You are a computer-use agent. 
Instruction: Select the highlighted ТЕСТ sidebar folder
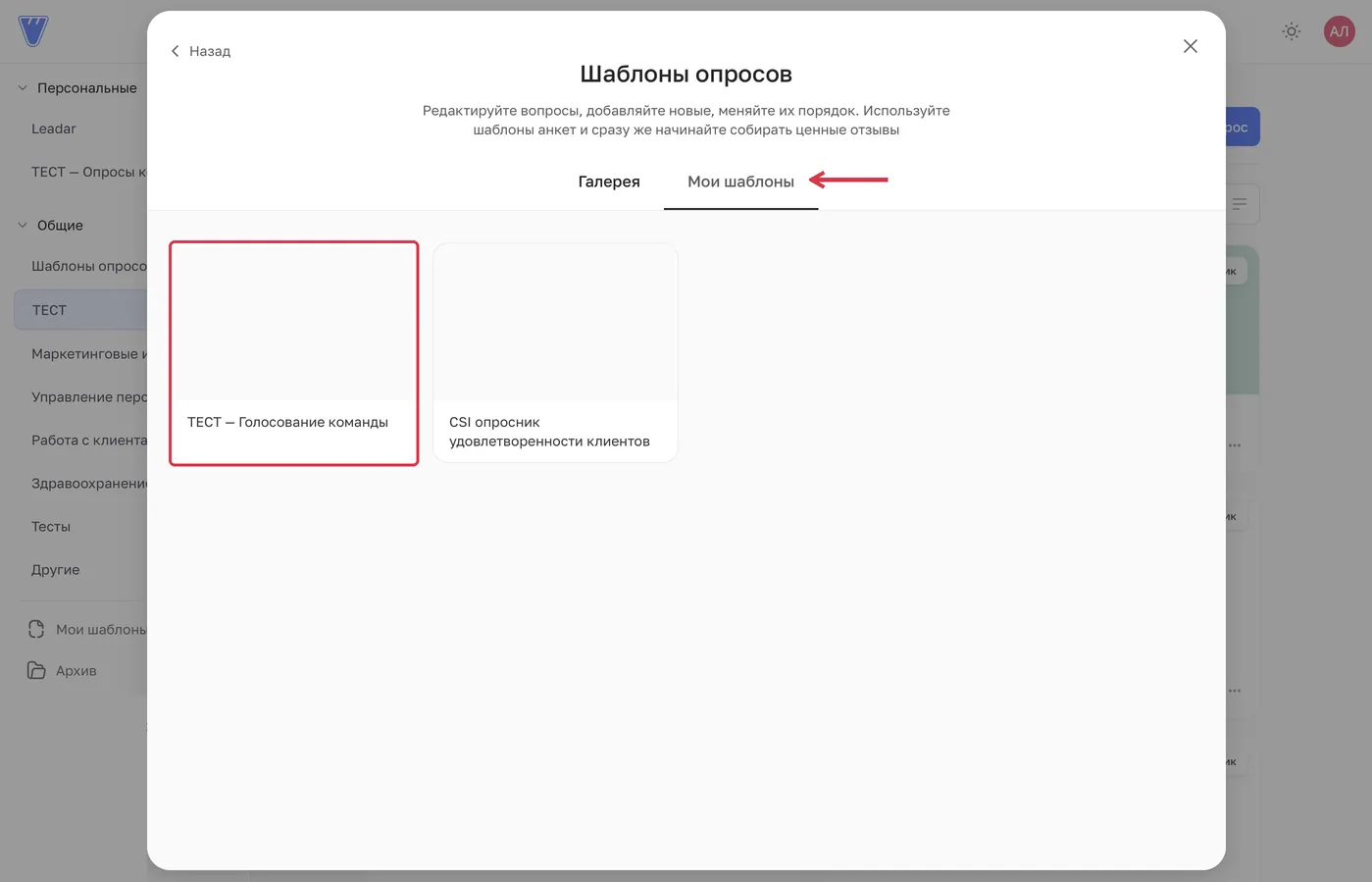pos(80,310)
